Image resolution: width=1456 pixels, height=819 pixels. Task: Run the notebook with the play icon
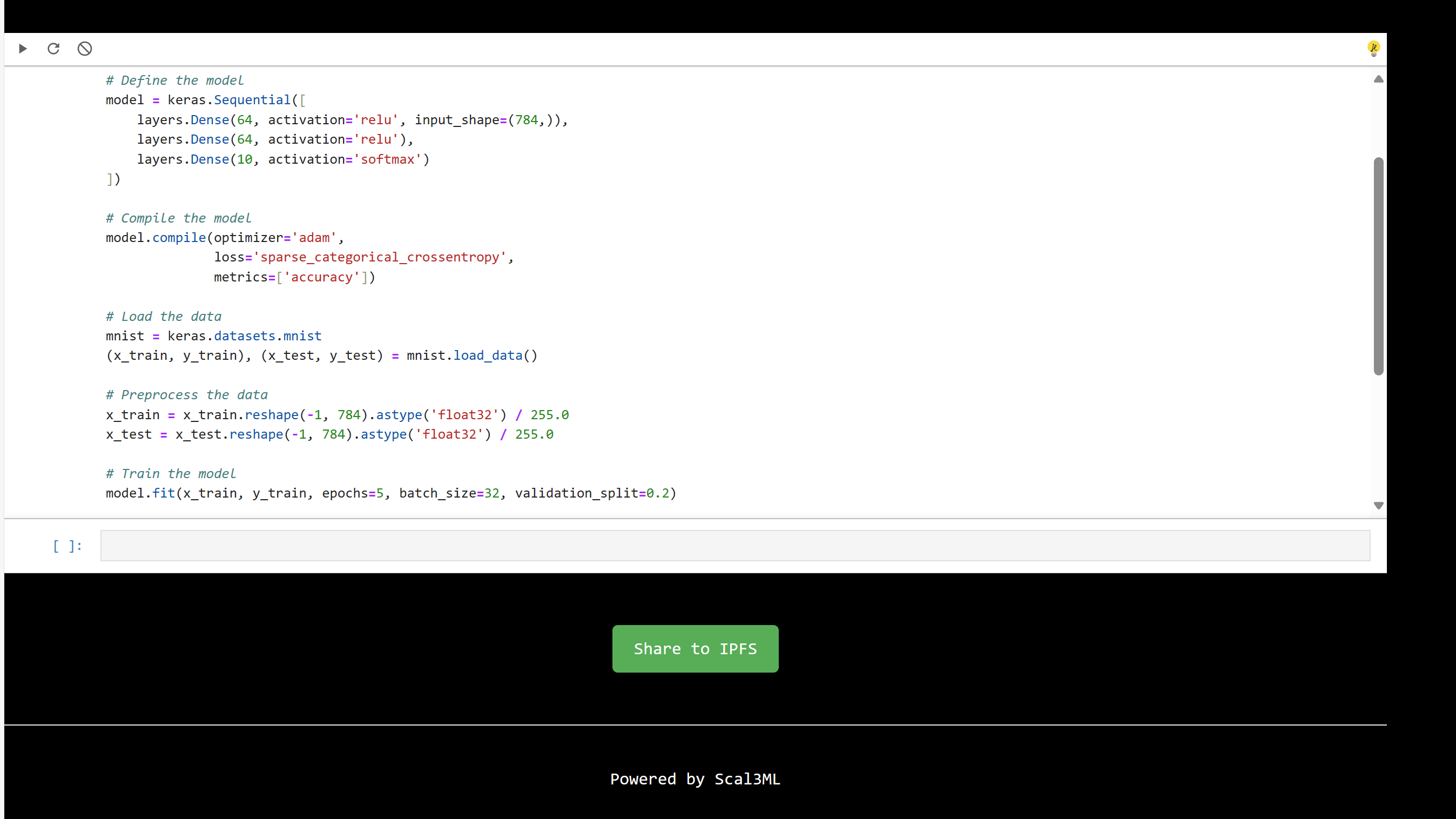[x=23, y=49]
